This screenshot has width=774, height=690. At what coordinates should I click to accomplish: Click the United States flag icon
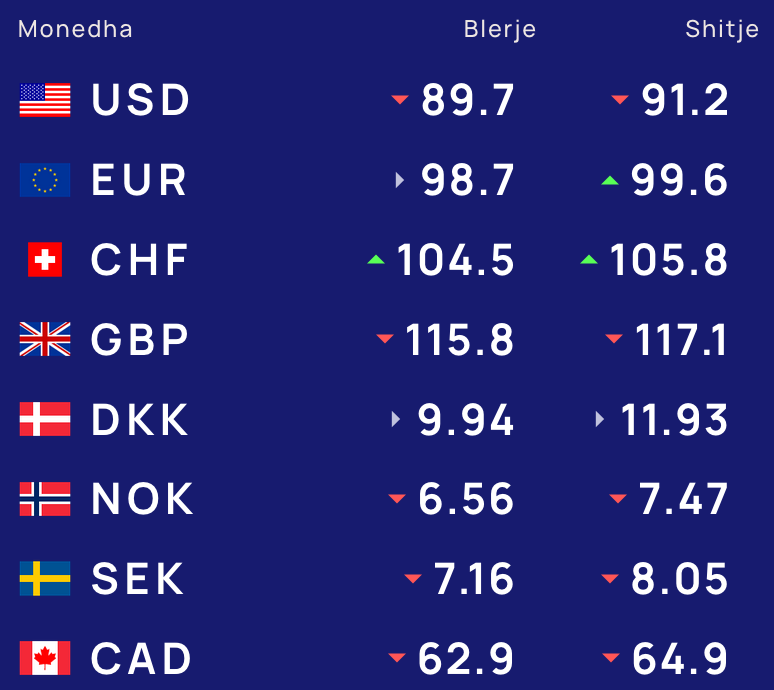pyautogui.click(x=45, y=100)
